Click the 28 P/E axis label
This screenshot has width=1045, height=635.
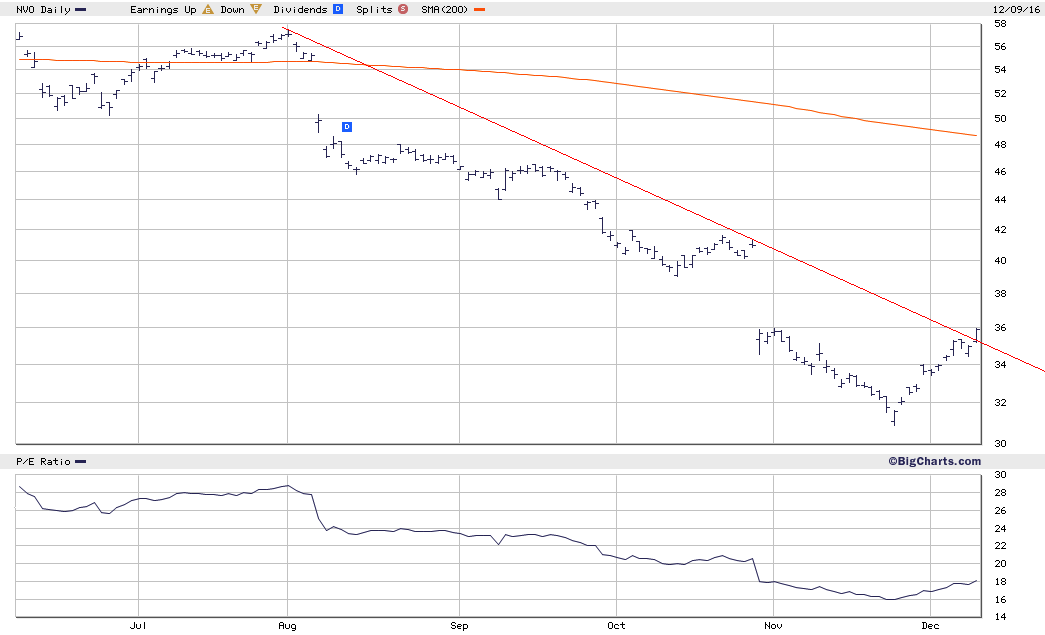click(1000, 492)
